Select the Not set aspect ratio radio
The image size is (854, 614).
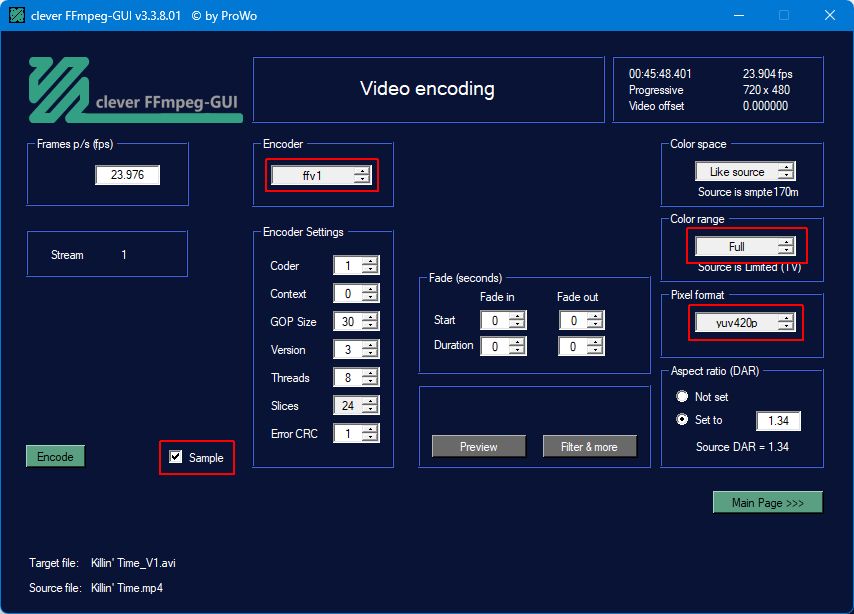[x=682, y=396]
